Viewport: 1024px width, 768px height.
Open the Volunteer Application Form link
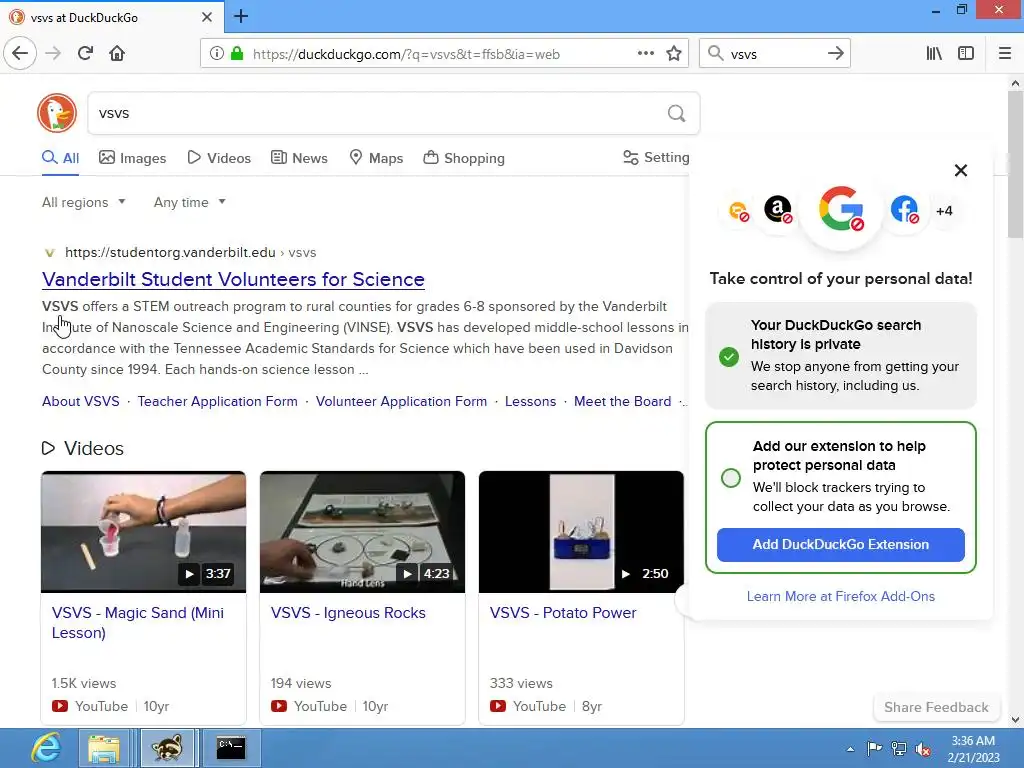coord(401,401)
